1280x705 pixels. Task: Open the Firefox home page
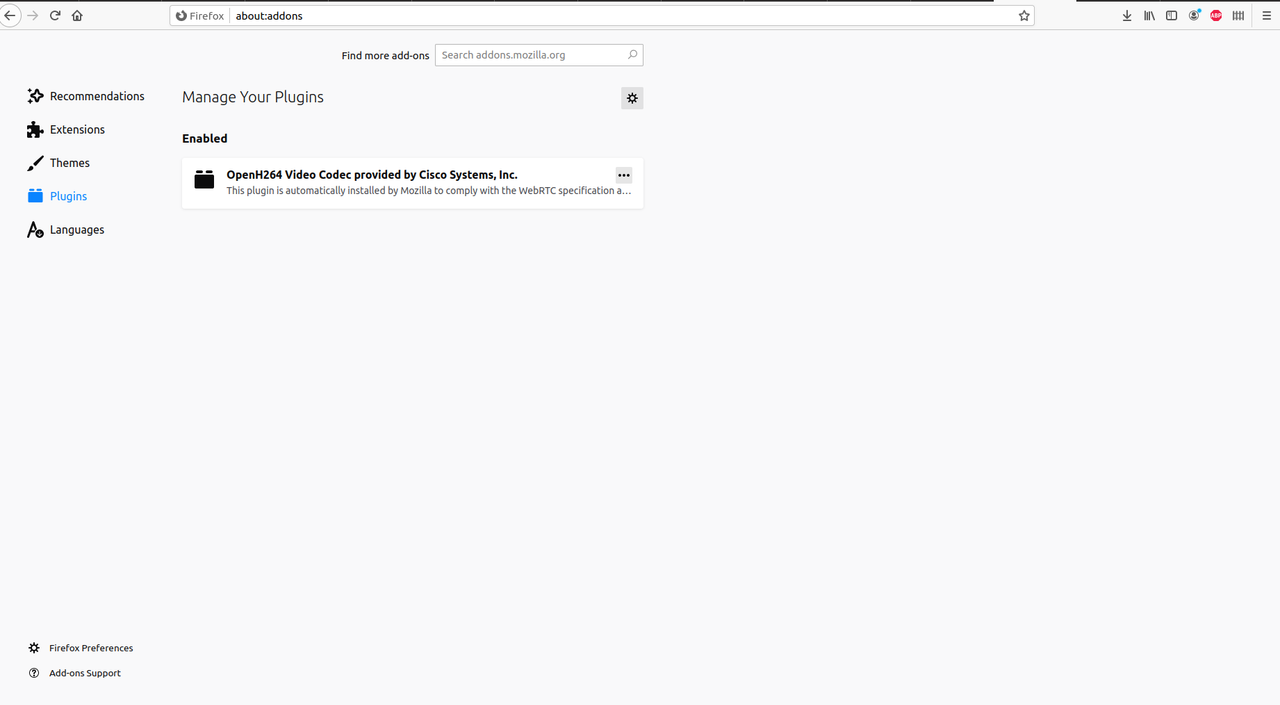point(77,16)
